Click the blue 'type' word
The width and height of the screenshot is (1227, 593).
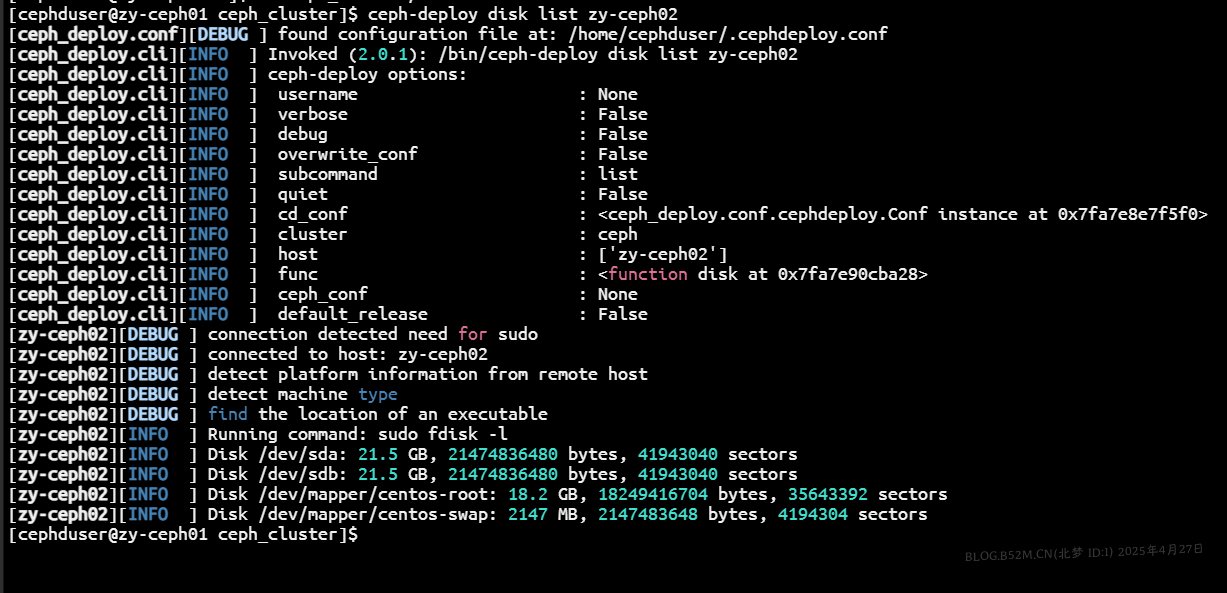378,394
